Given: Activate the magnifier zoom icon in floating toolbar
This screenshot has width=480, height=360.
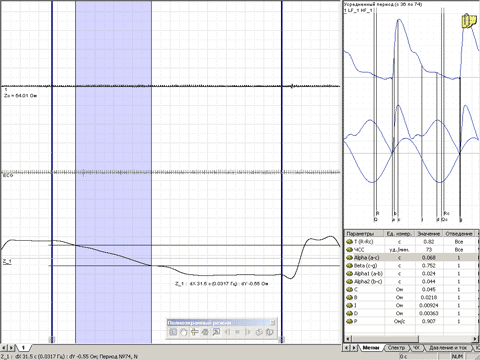Looking at the screenshot, I should click(216, 332).
